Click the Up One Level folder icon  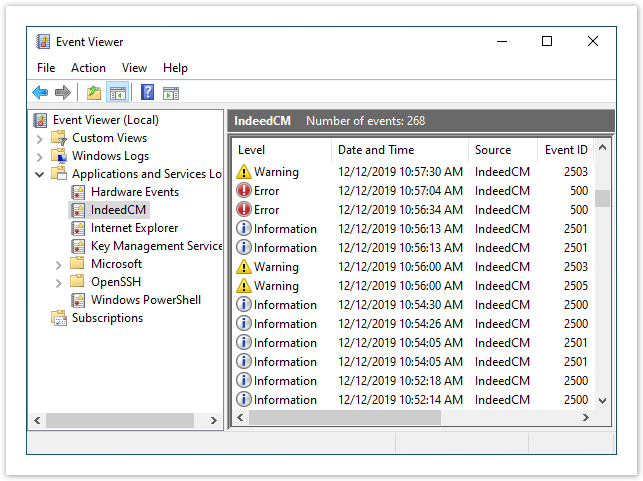click(93, 93)
